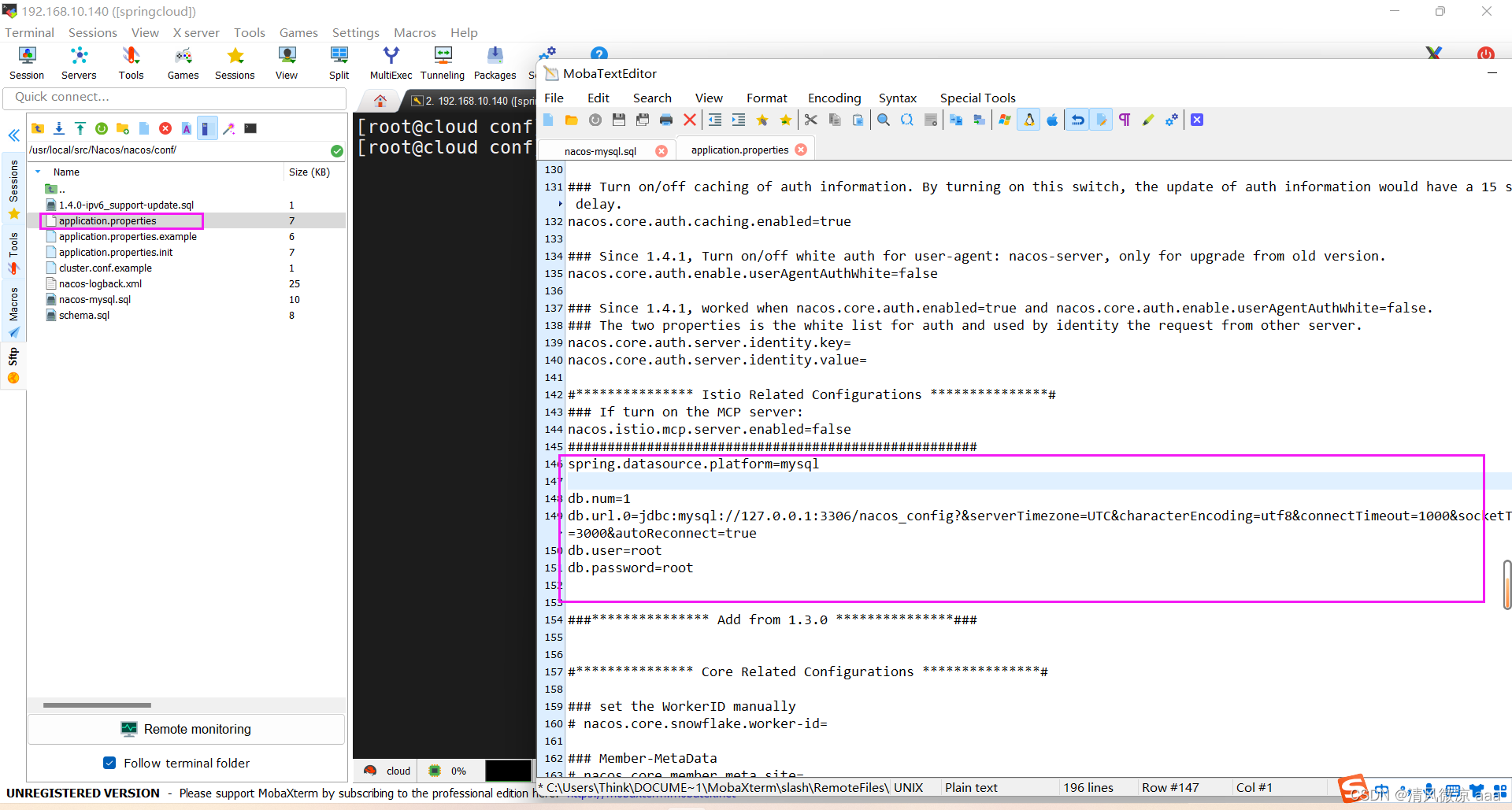Open the Macros vertical side tab

pyautogui.click(x=13, y=312)
